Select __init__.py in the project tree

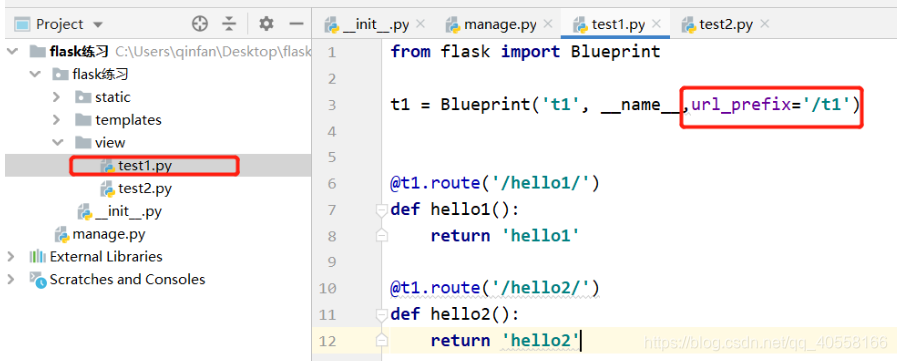tap(128, 212)
